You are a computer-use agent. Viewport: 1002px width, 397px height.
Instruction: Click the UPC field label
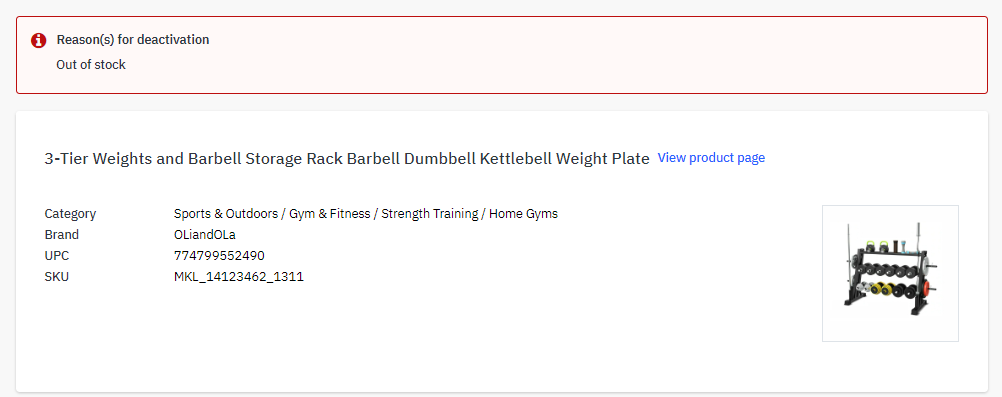click(x=56, y=256)
